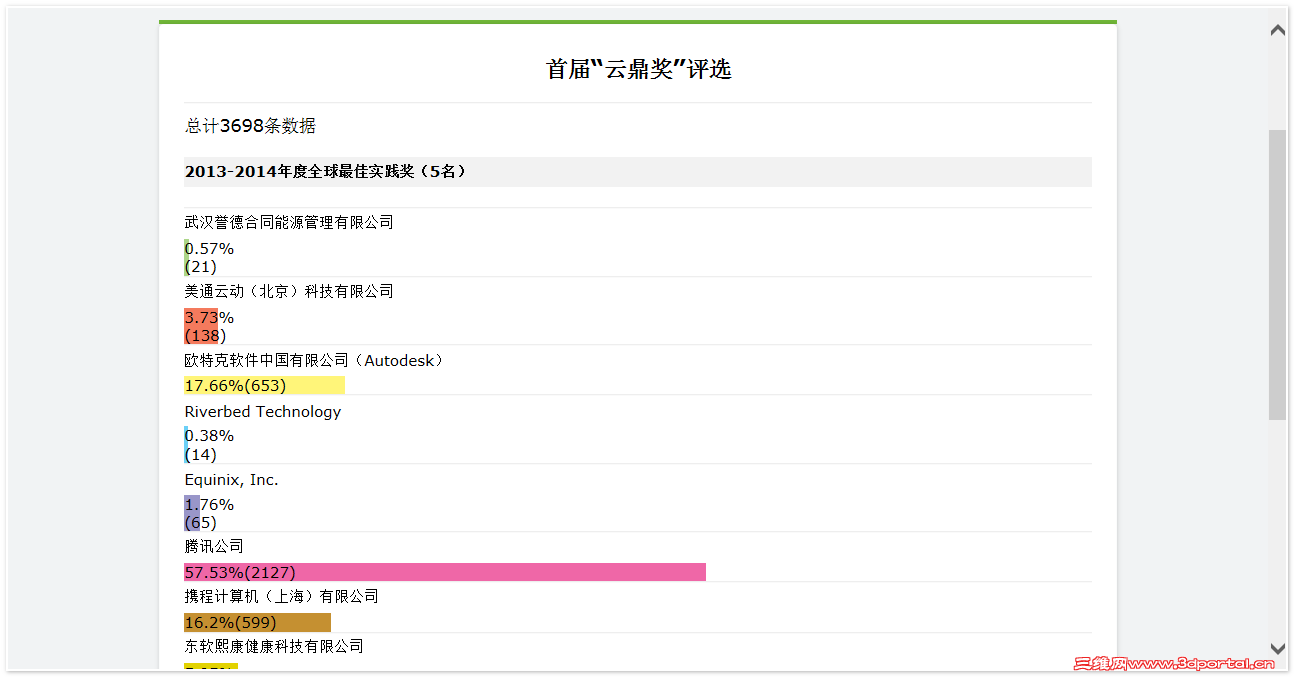This screenshot has height=677, width=1294.
Task: Click the Riverbed Technology label
Action: tap(263, 411)
